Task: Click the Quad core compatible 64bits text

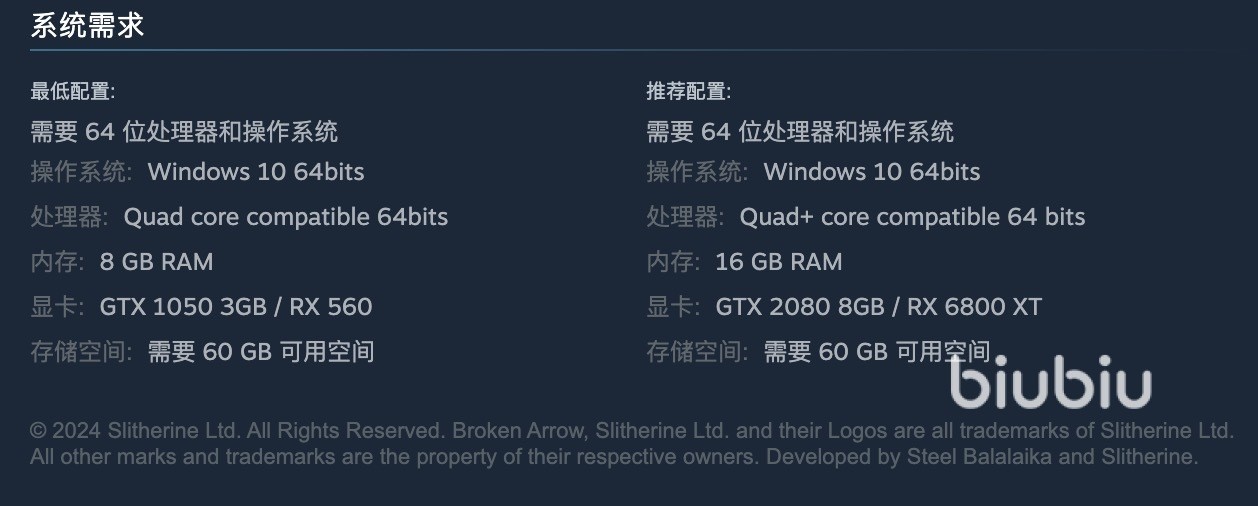Action: [x=286, y=217]
